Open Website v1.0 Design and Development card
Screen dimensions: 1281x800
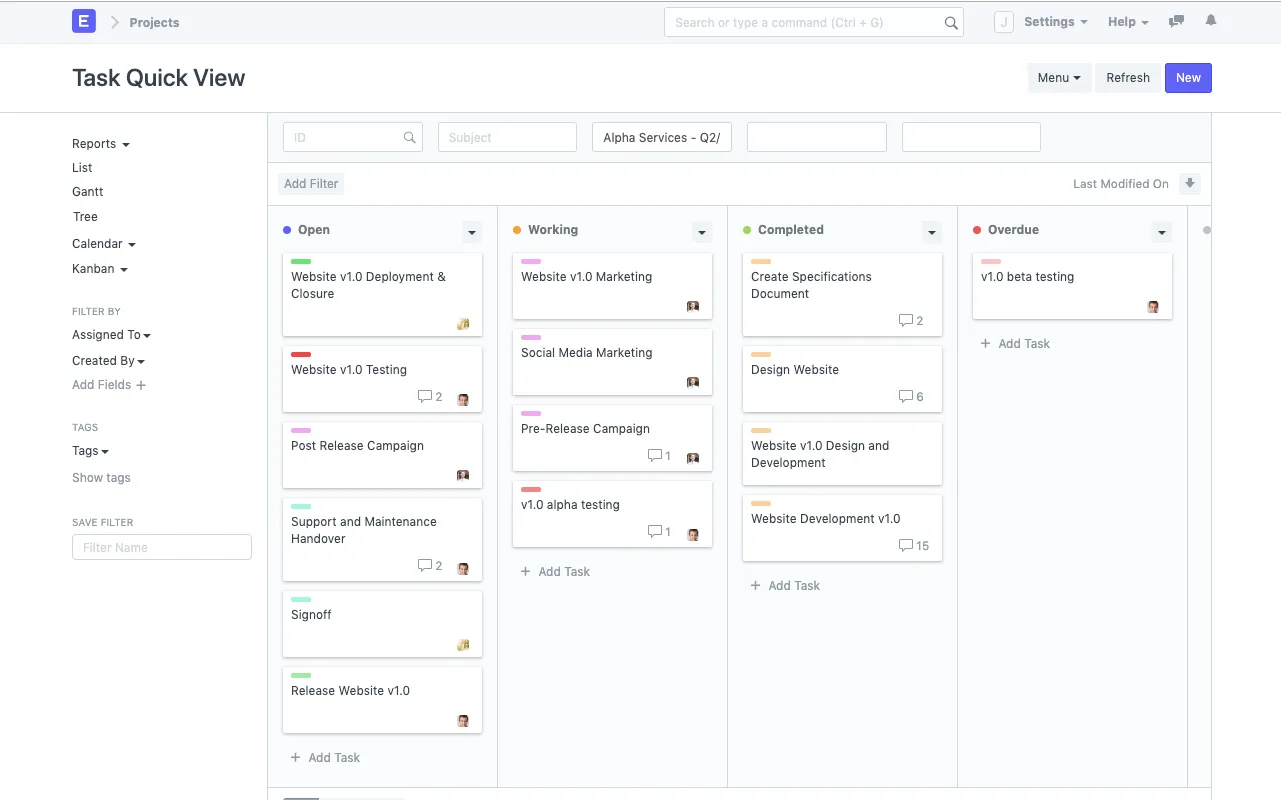(842, 454)
